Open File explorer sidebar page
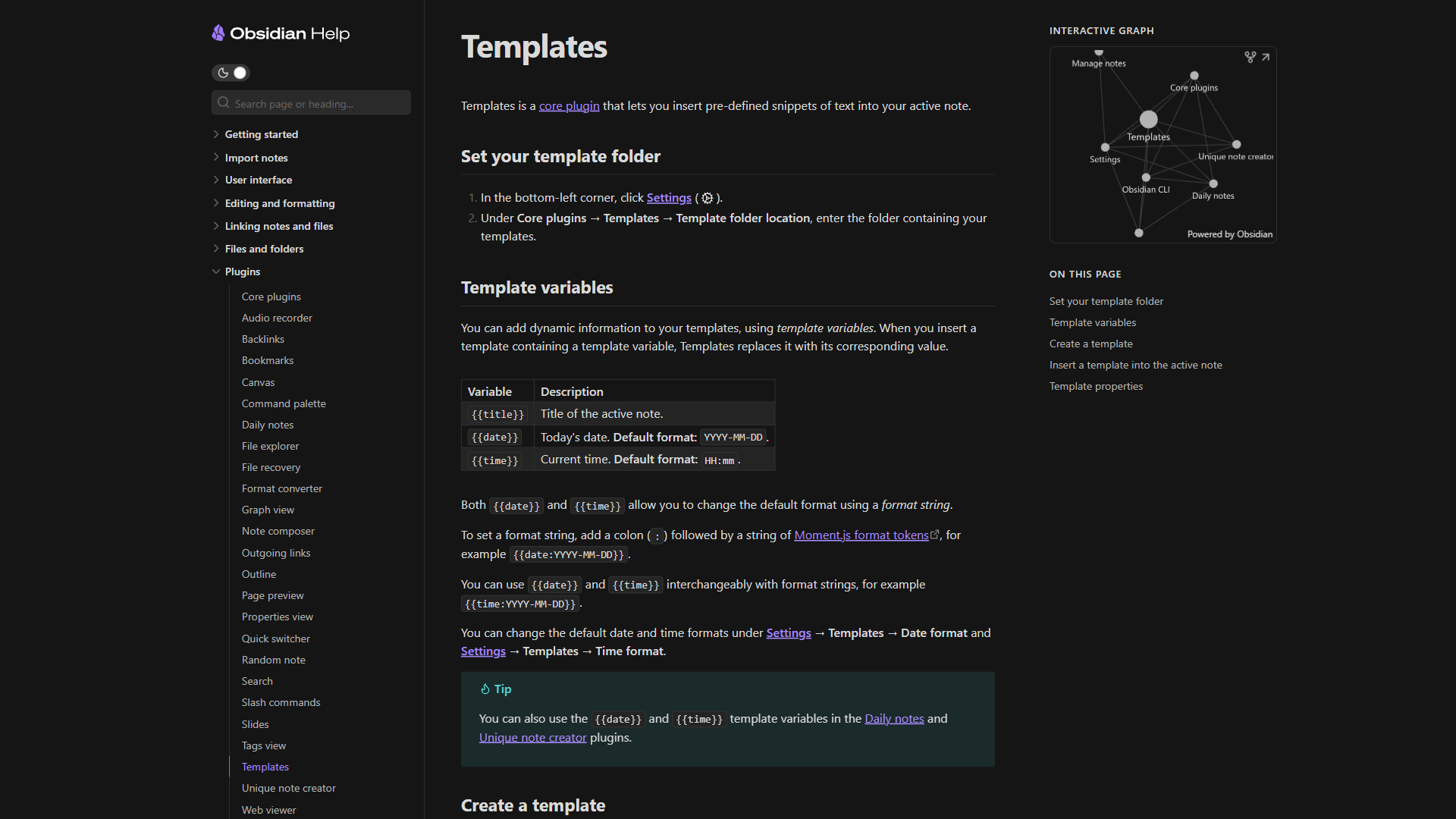Image resolution: width=1456 pixels, height=819 pixels. click(x=271, y=446)
